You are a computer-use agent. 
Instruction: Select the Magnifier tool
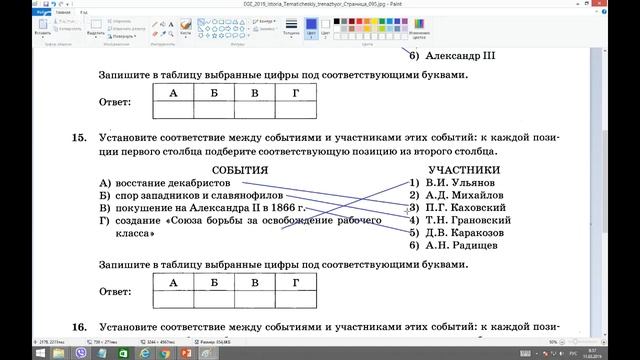pos(171,34)
